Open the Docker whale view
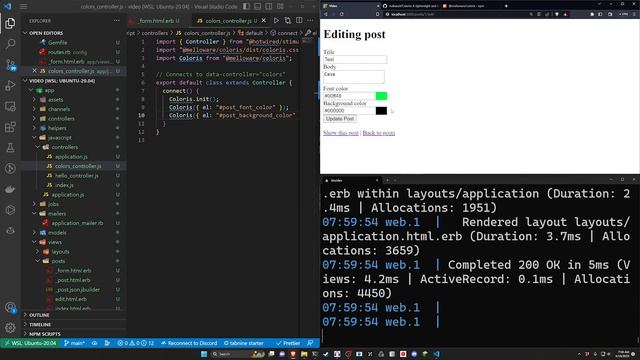This screenshot has width=640, height=360. tap(10, 189)
